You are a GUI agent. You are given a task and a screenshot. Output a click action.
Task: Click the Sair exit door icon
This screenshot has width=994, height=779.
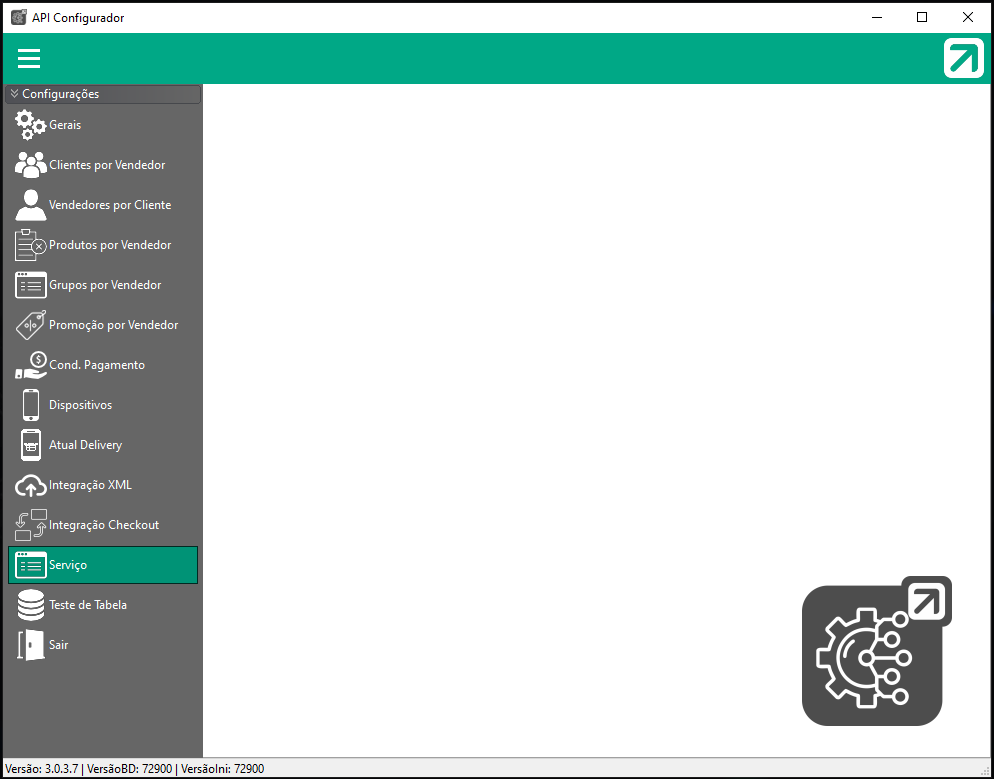(30, 645)
